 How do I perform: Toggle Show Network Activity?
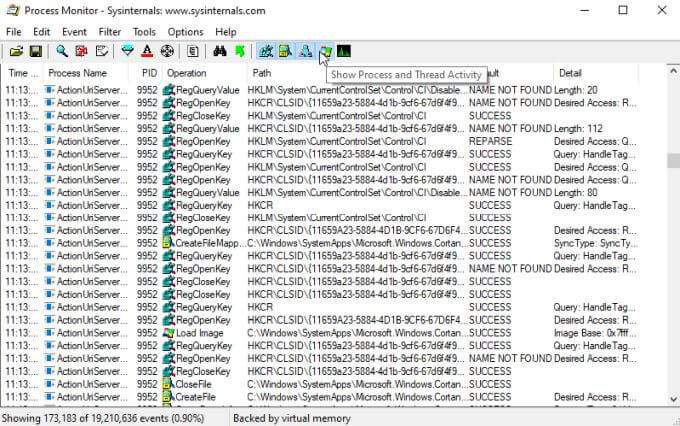[x=306, y=52]
